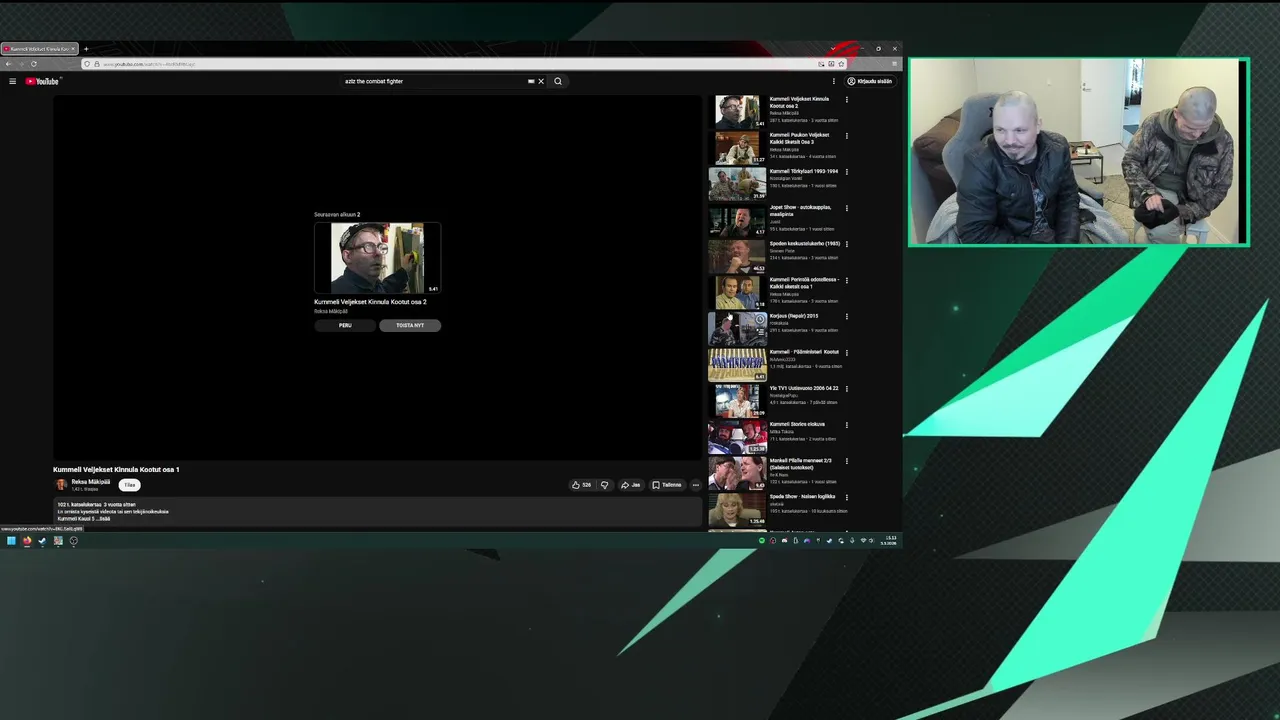1280x720 pixels.
Task: Like the video with thumbs-up icon
Action: pos(581,485)
